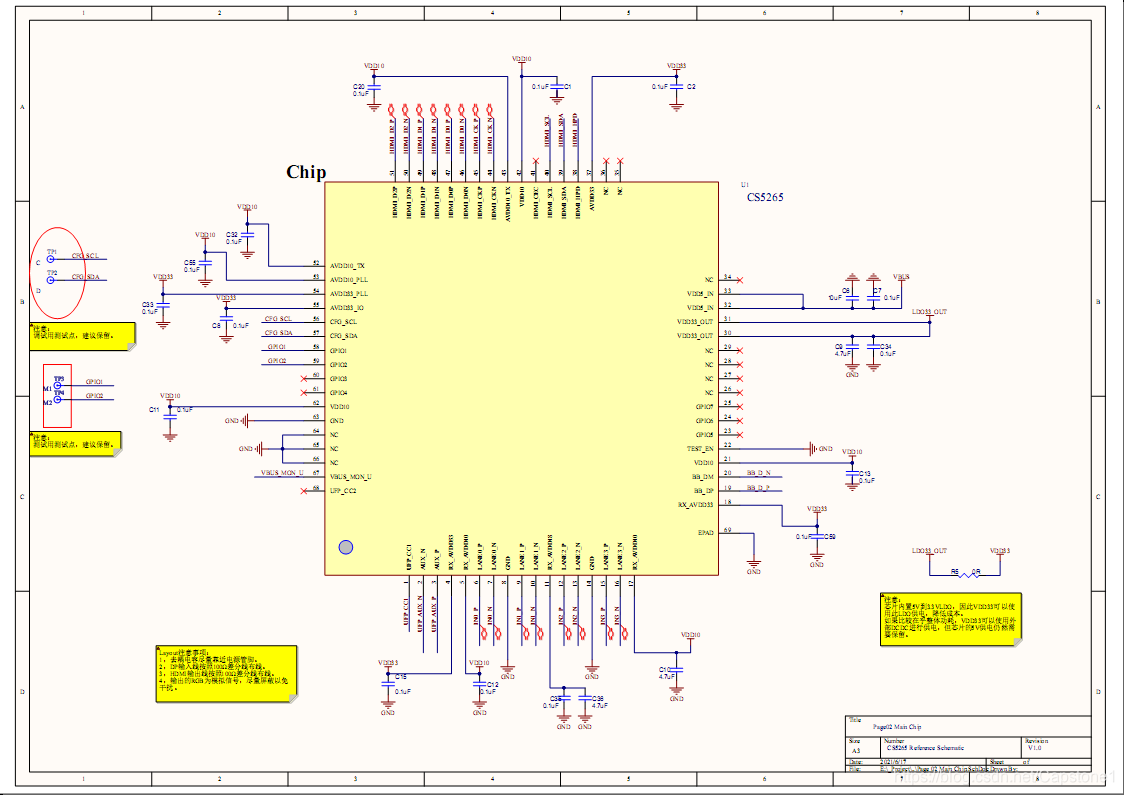Select capacitor C59 on RX_AVDD33
This screenshot has width=1124, height=795.
click(817, 536)
